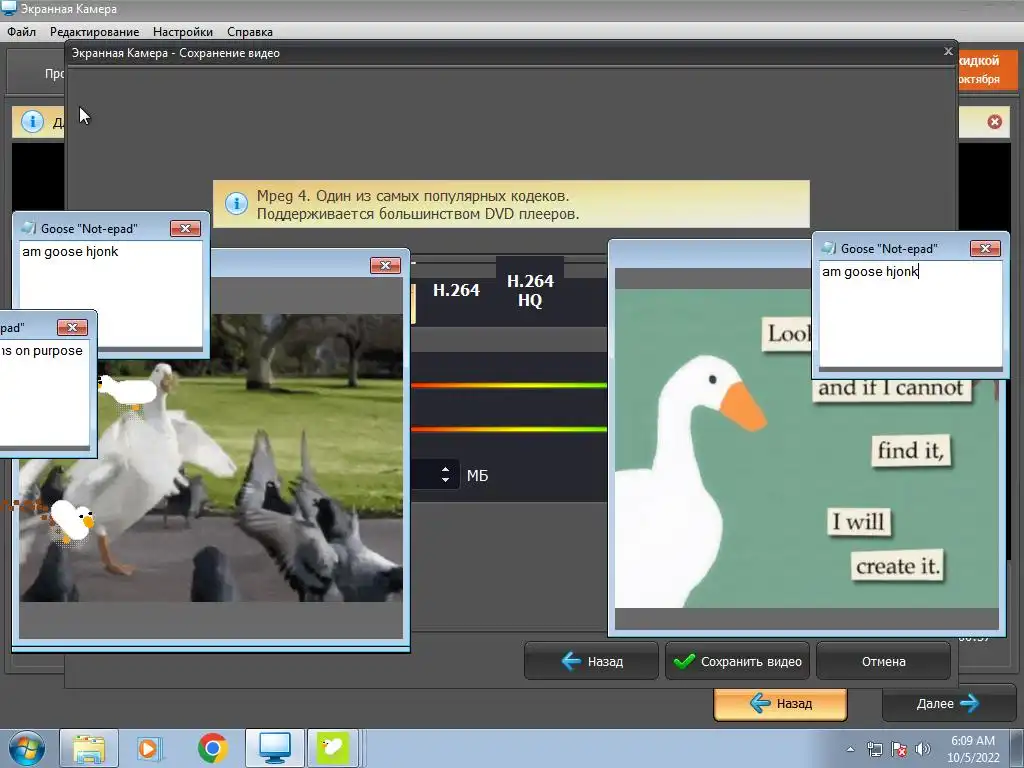Click Сохранить видео button
This screenshot has width=1024, height=768.
737,662
